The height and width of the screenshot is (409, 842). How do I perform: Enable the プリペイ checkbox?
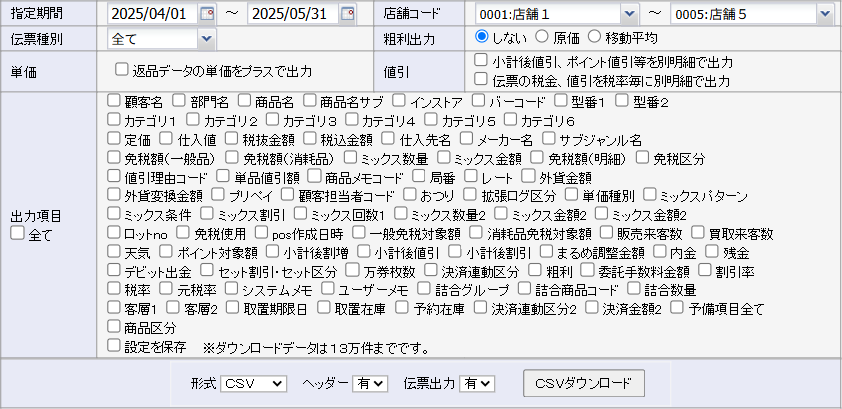click(218, 194)
